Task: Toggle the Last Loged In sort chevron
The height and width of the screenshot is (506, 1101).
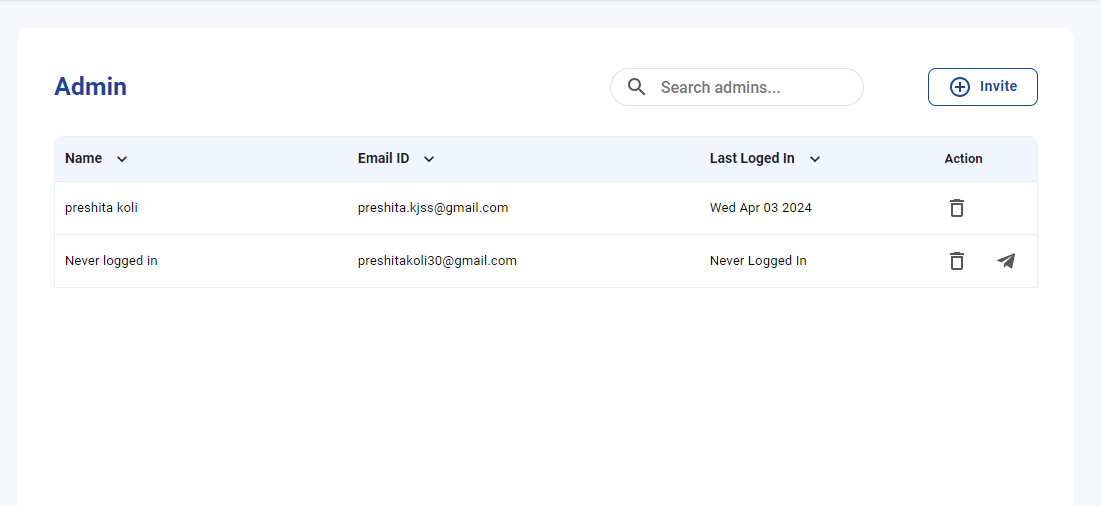Action: coord(815,159)
